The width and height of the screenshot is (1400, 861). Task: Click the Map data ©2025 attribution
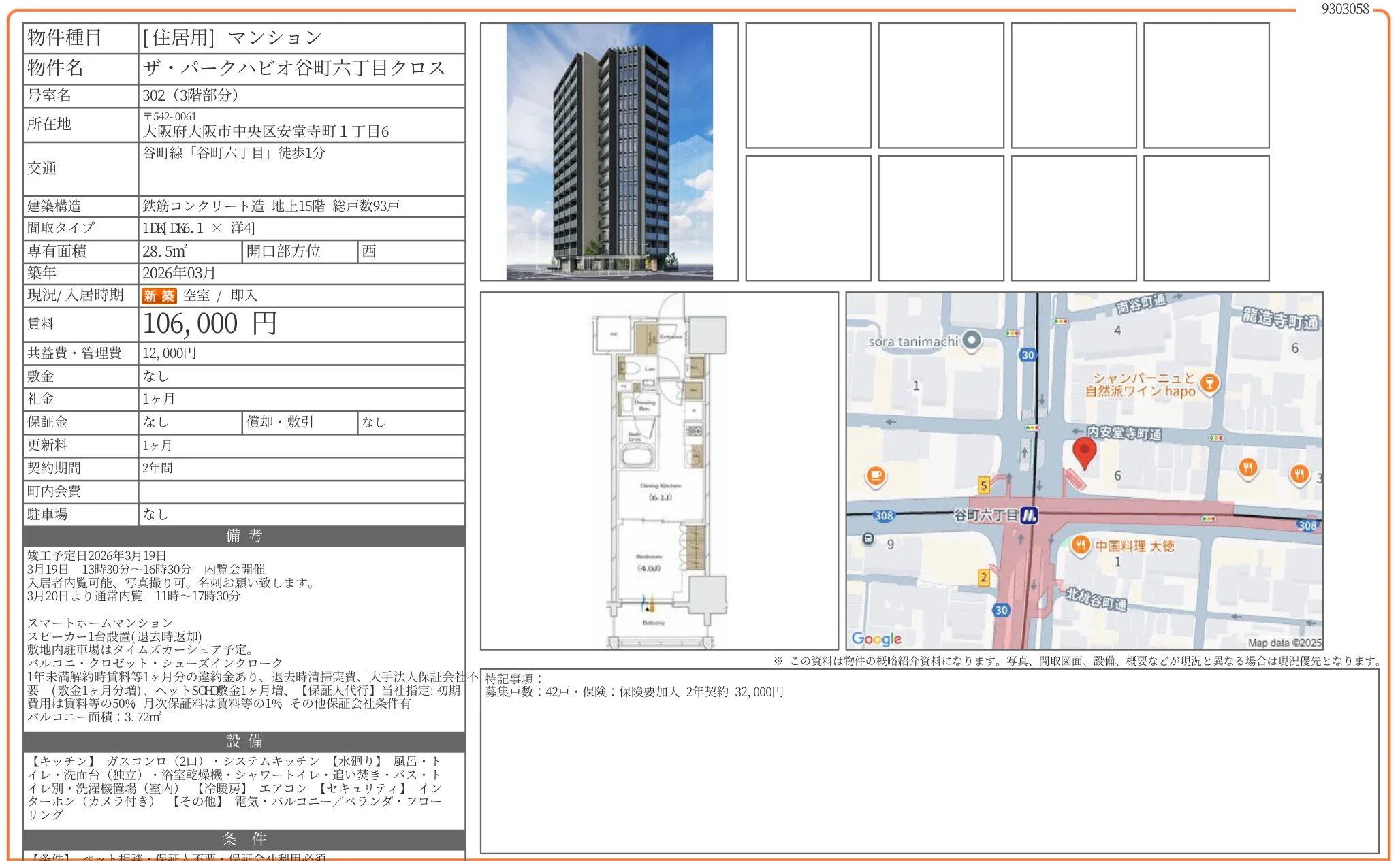(x=1284, y=643)
